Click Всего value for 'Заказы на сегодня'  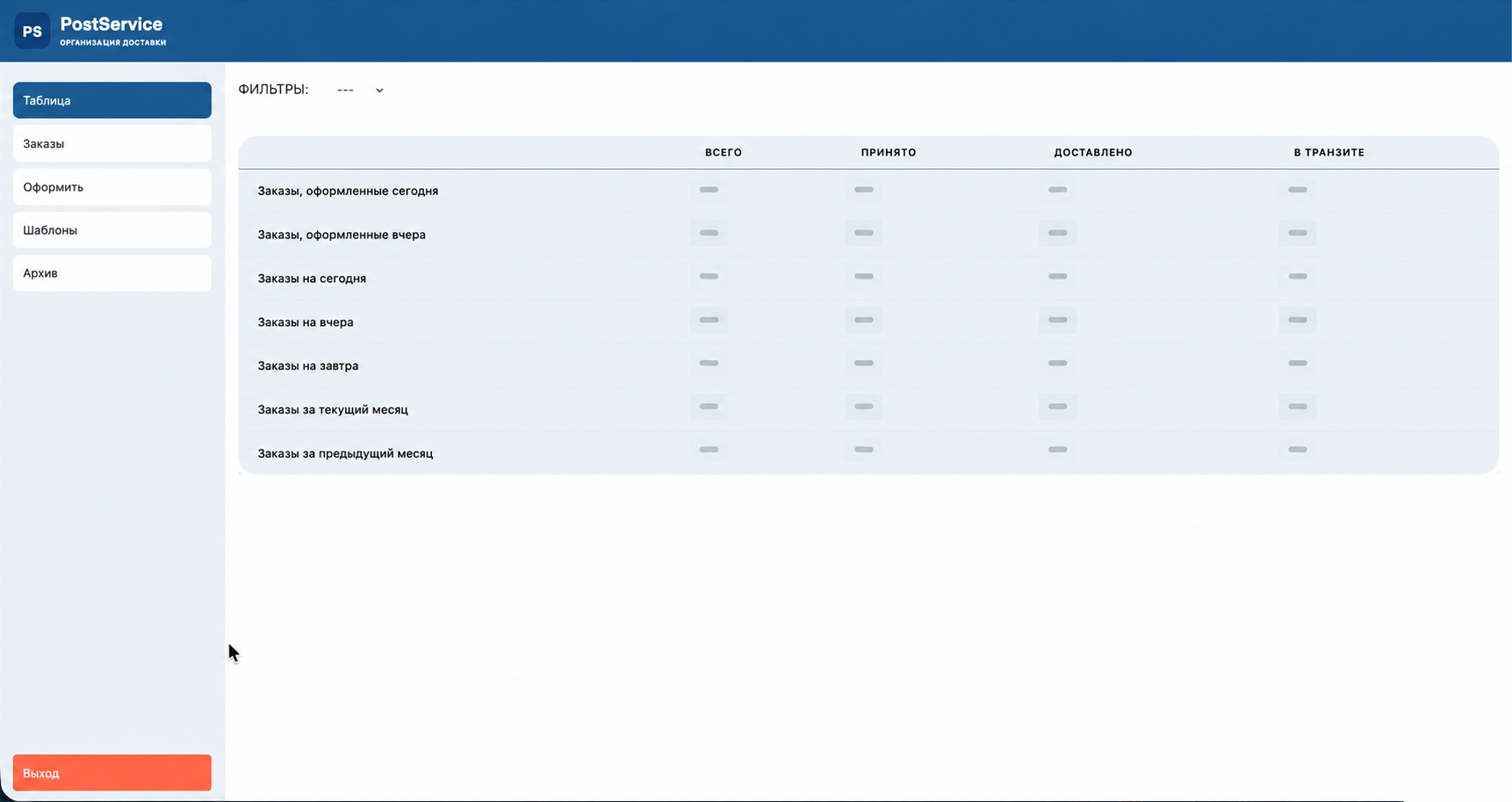pyautogui.click(x=709, y=277)
